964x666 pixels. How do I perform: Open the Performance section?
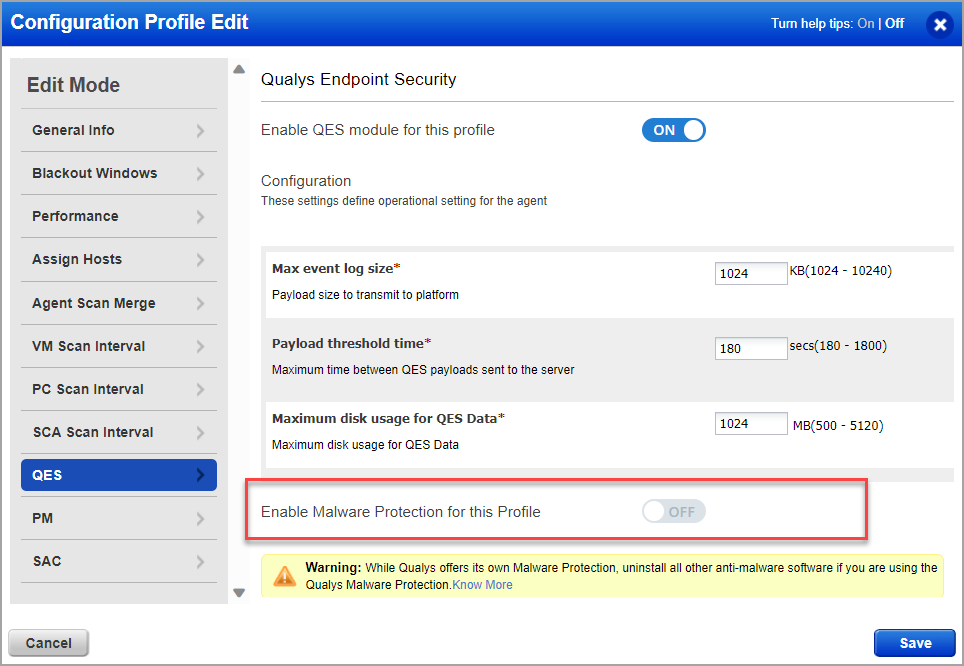click(119, 216)
